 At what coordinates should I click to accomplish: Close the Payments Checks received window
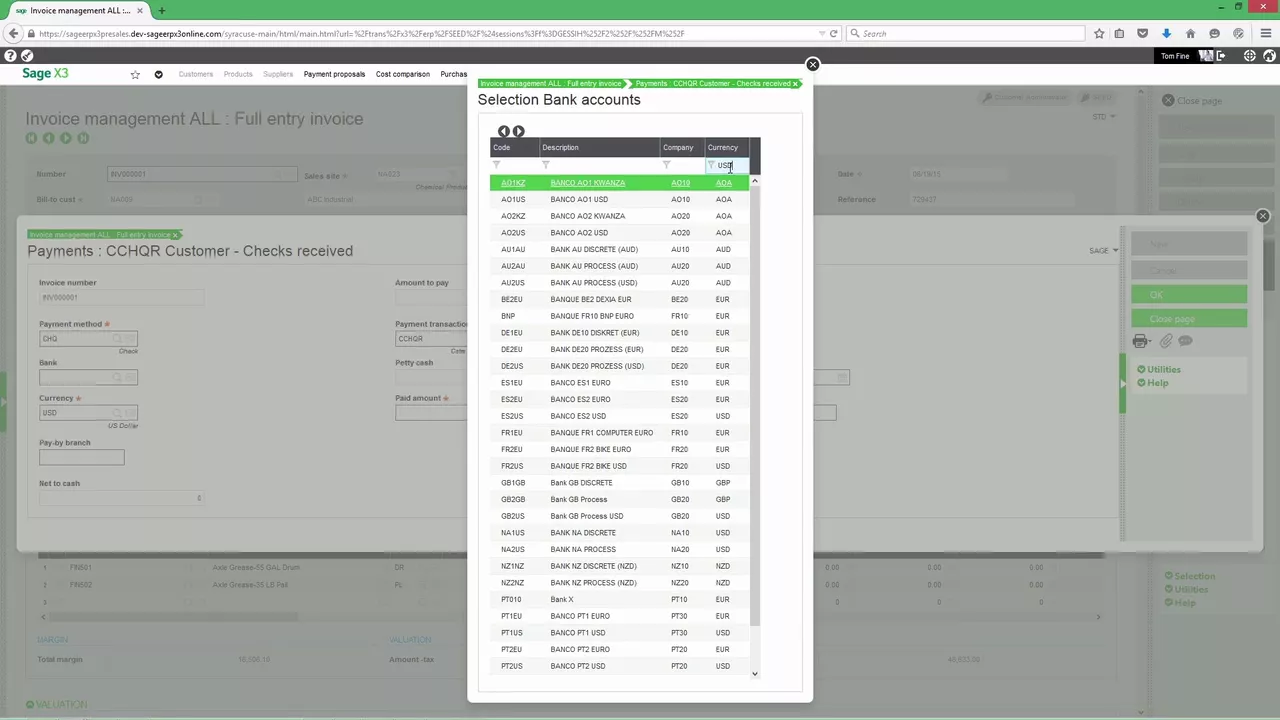click(1262, 216)
